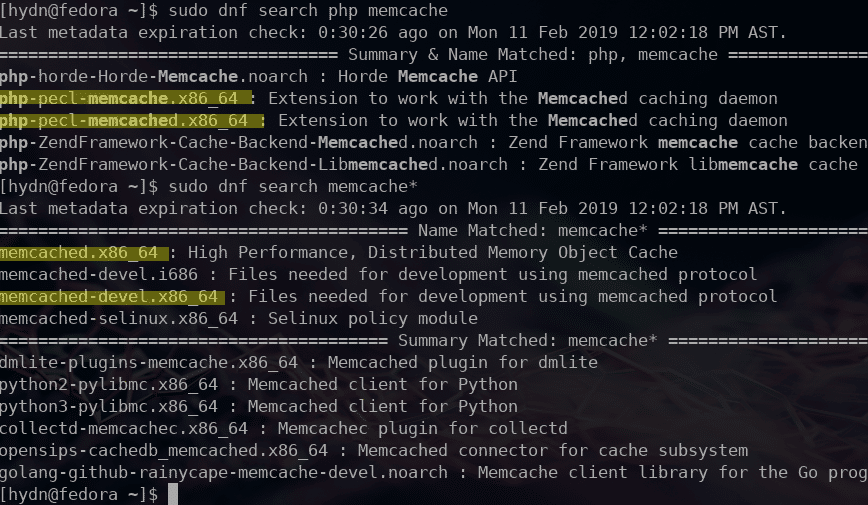Click the 'Summary Matched: memcache*' header line
Viewport: 868px width, 505px height.
click(x=434, y=341)
